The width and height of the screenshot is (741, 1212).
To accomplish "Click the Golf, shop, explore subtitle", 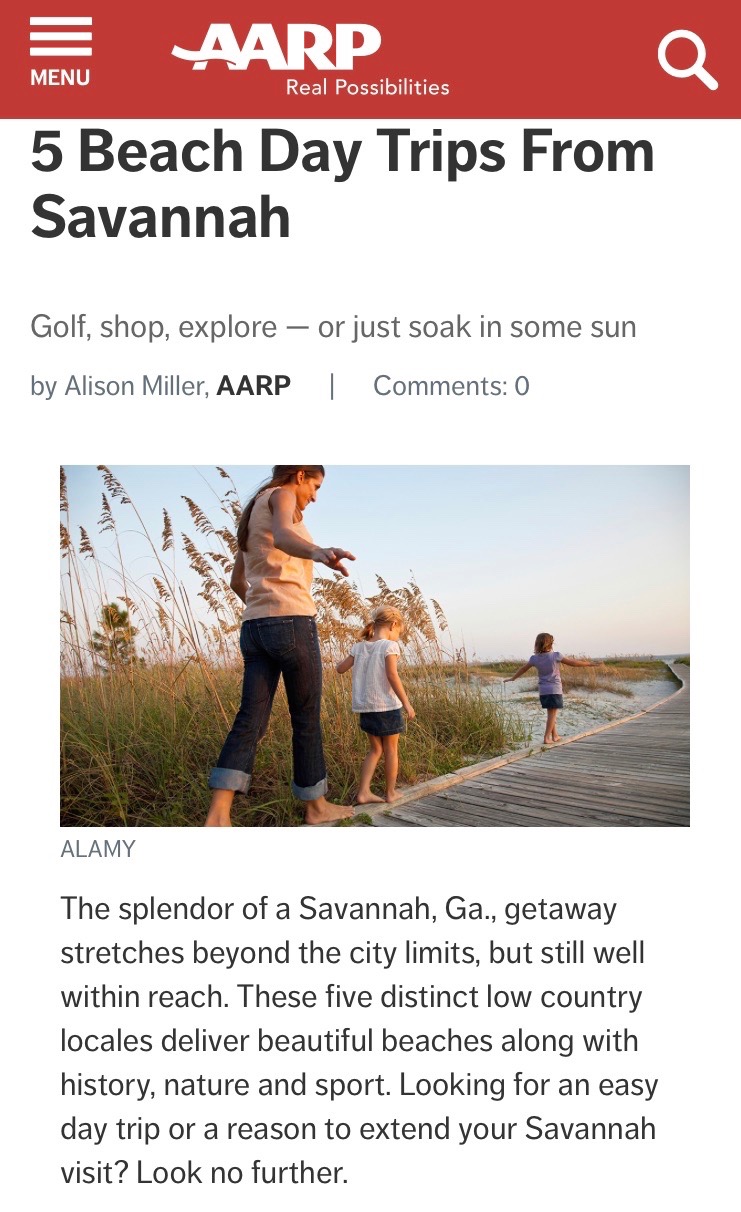I will coord(333,327).
